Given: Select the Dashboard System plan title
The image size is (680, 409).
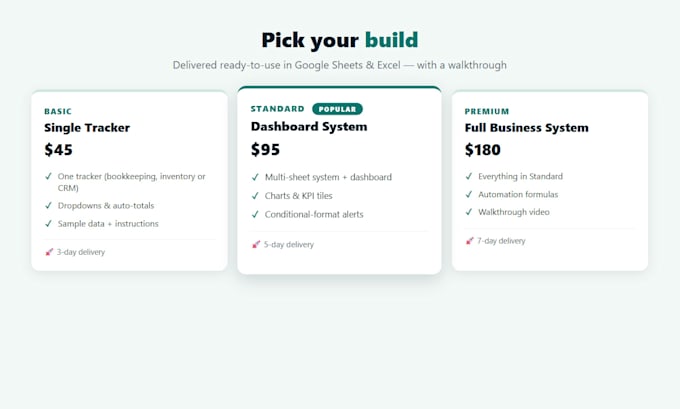Looking at the screenshot, I should tap(309, 127).
